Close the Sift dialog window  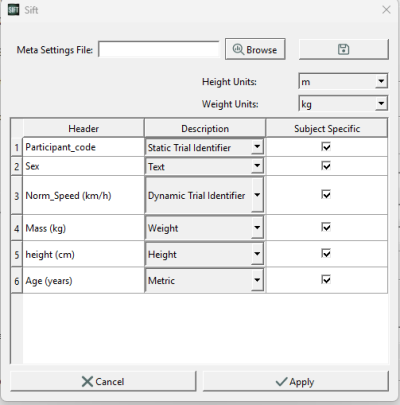click(x=386, y=10)
